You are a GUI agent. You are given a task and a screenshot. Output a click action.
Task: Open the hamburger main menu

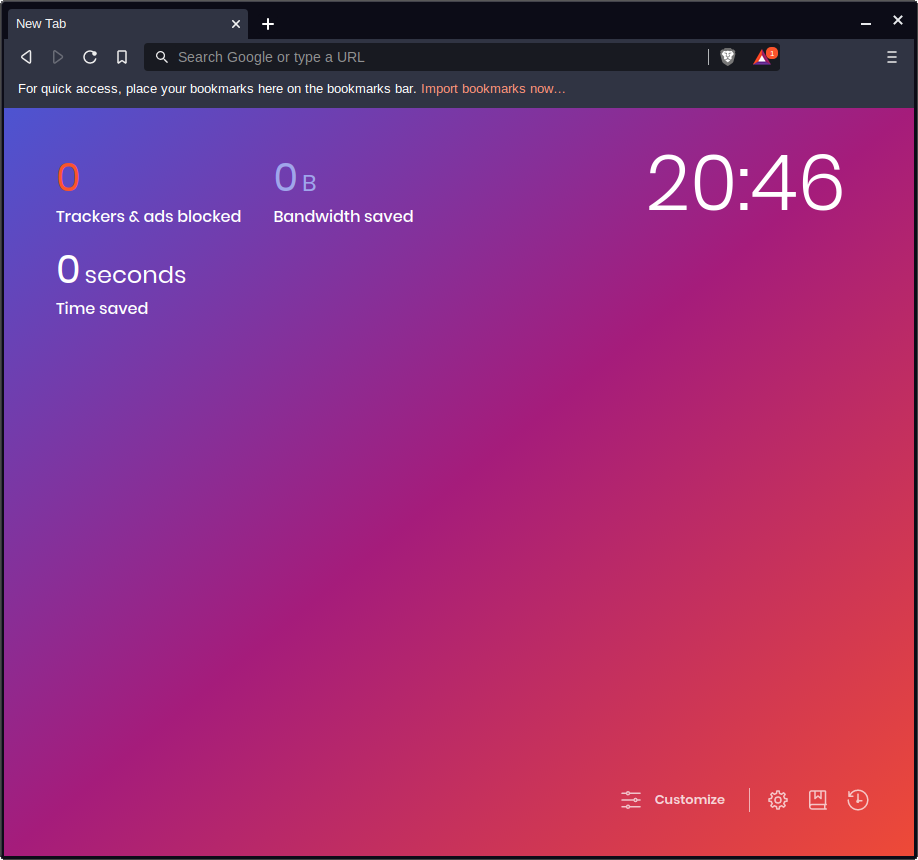[x=892, y=57]
